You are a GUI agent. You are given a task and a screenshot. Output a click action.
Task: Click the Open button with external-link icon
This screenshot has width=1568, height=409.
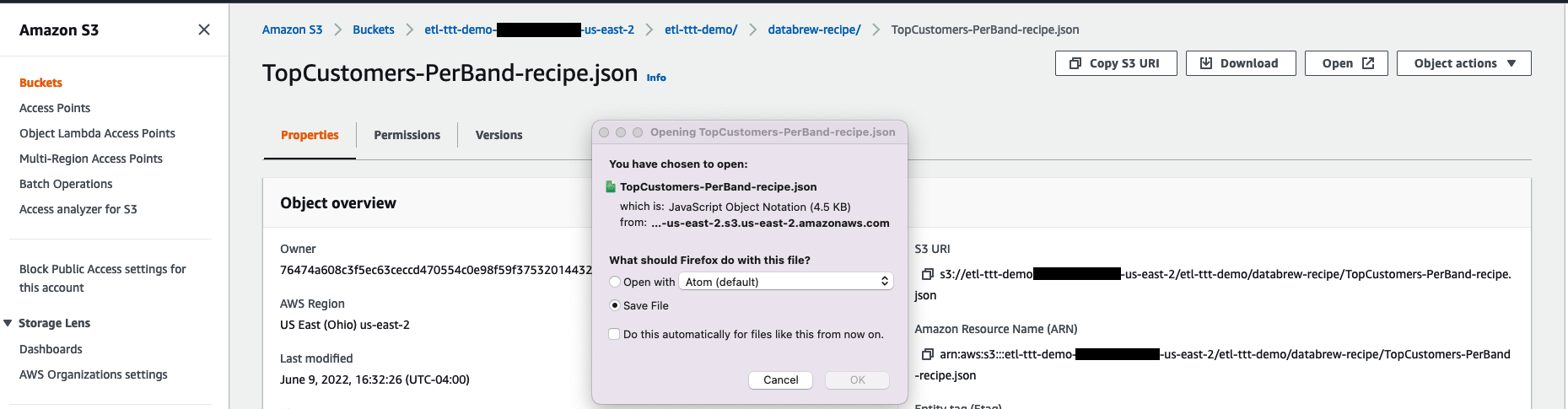point(1346,63)
